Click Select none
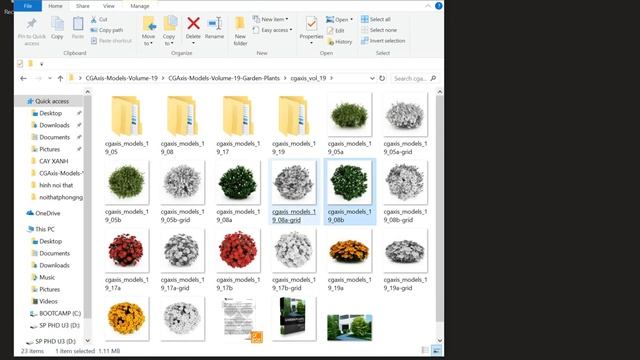The image size is (640, 360). coord(379,30)
